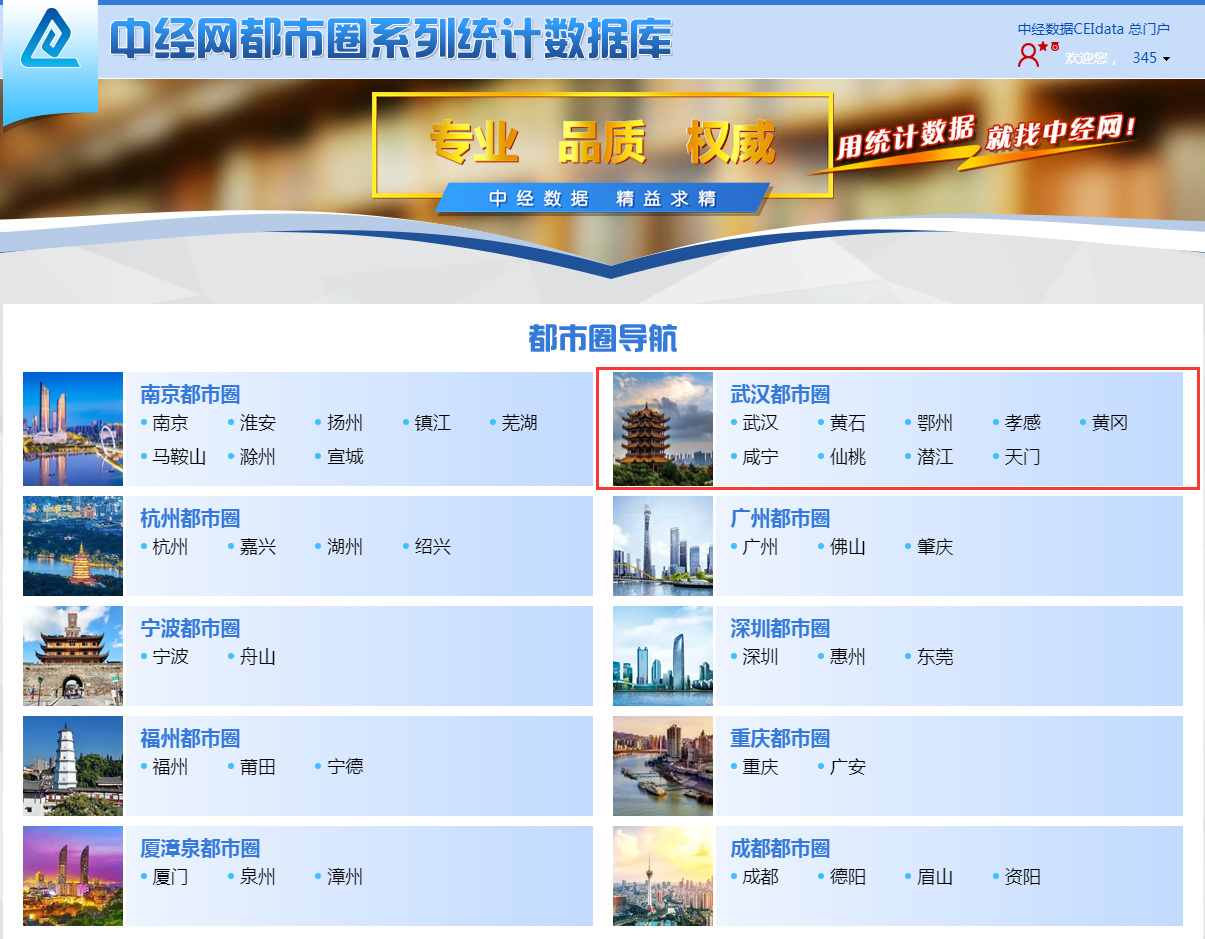Select the city 绍兴
This screenshot has height=939, width=1205.
click(x=433, y=547)
